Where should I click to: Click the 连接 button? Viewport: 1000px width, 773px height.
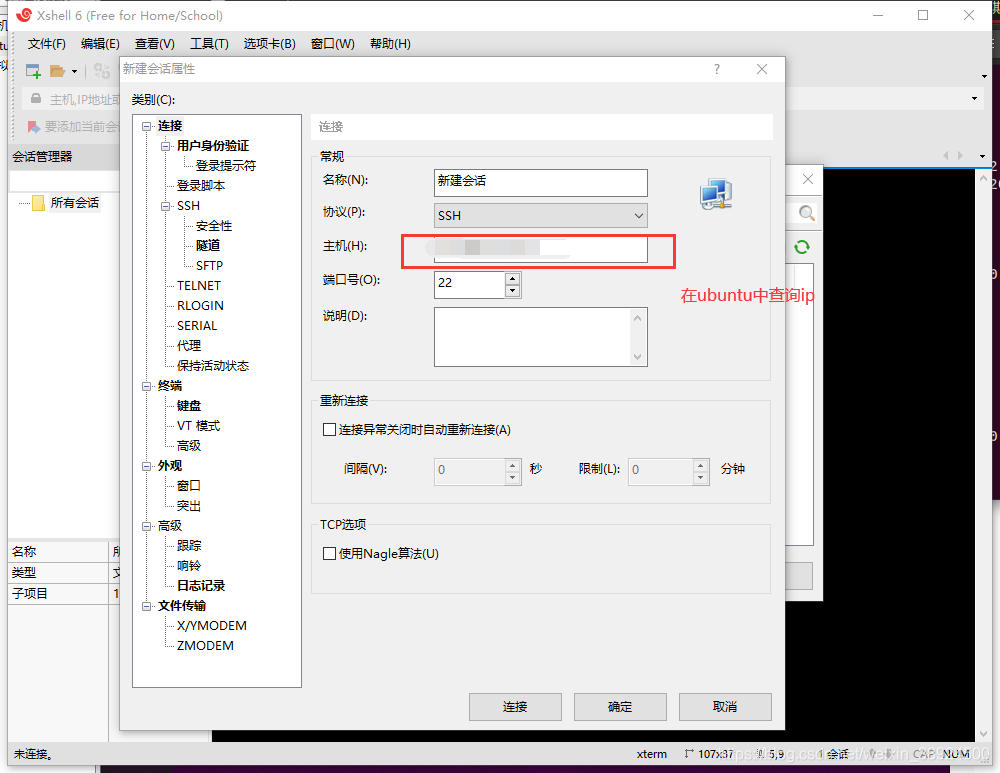coord(515,707)
